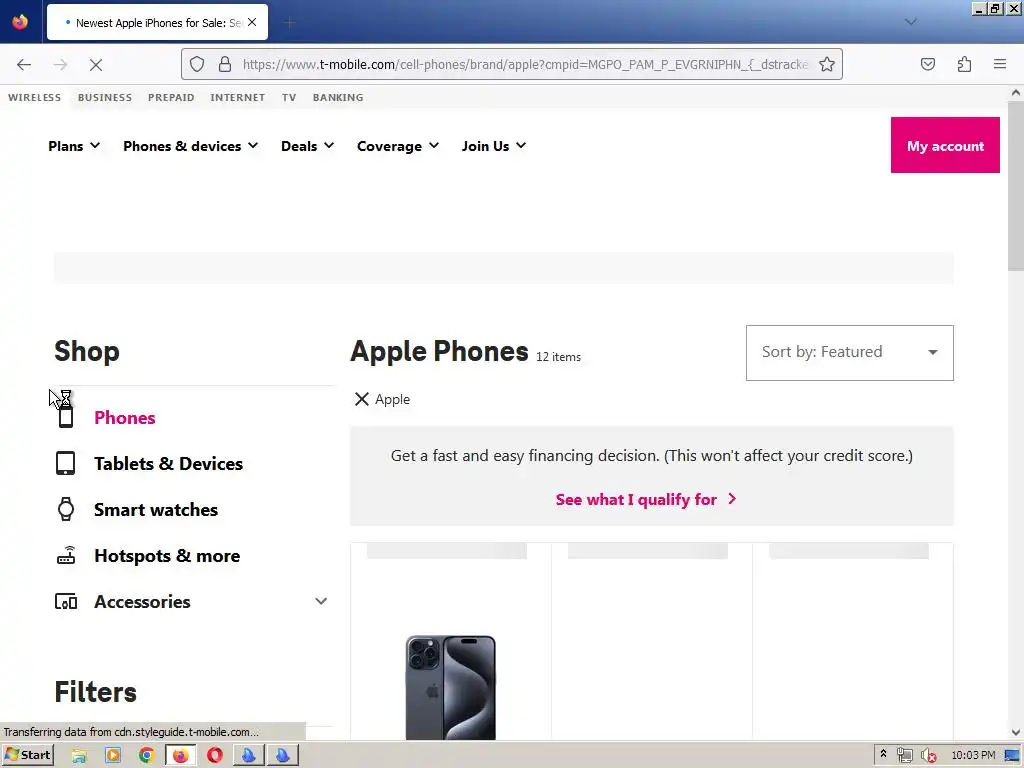The width and height of the screenshot is (1024, 768).
Task: List all tabs dropdown arrow
Action: [x=910, y=22]
